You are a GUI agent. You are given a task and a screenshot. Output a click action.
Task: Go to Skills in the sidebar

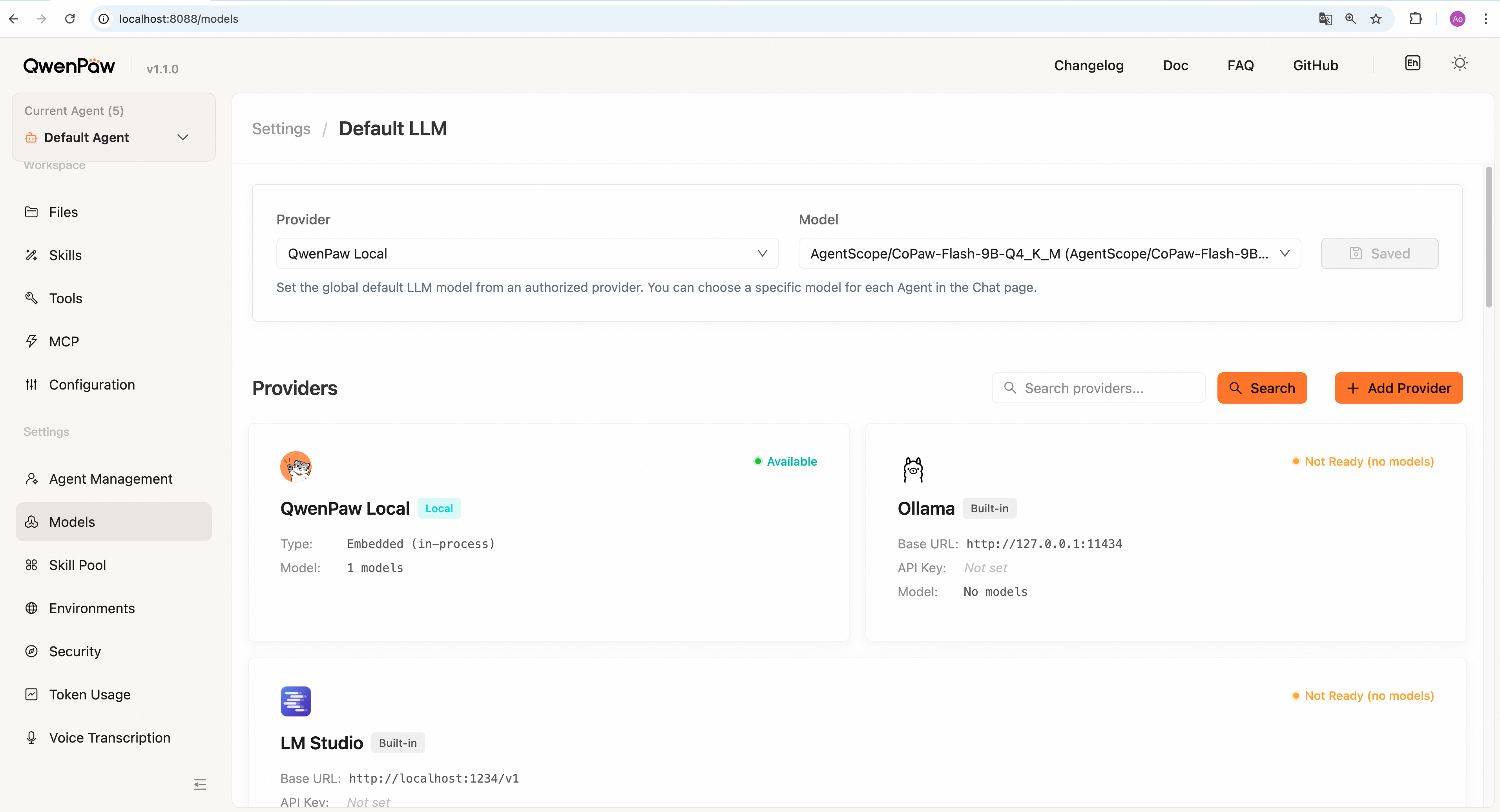click(113, 255)
